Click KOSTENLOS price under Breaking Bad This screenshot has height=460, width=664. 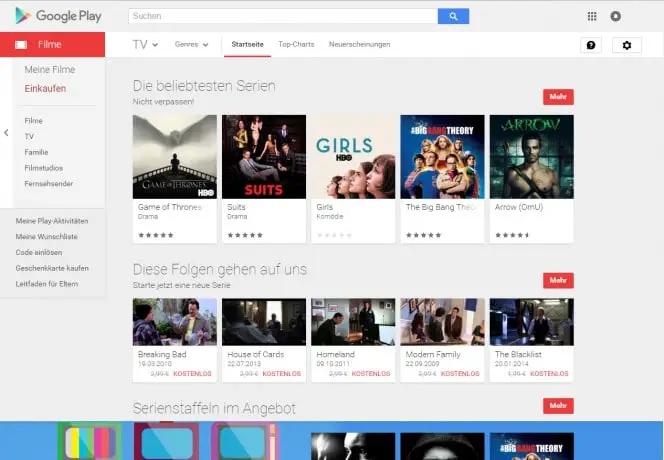192,374
